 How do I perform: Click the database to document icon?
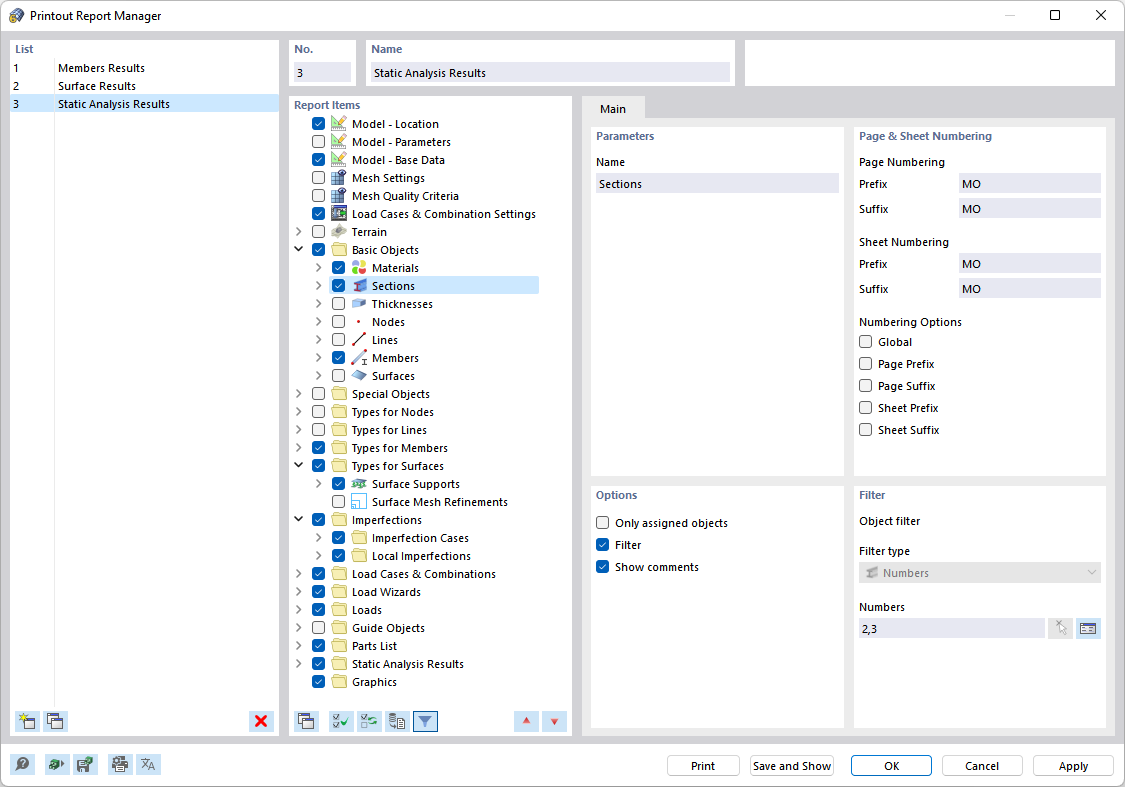(x=397, y=721)
